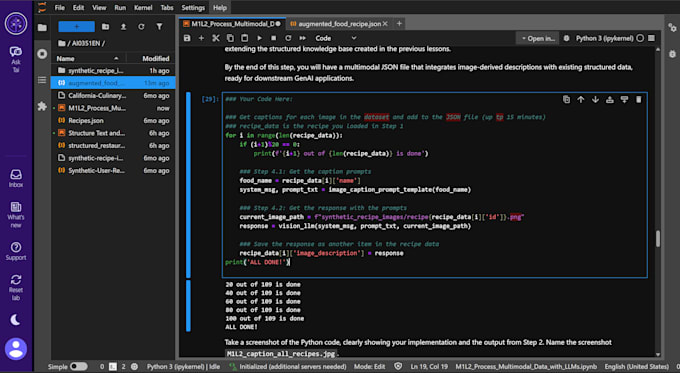Open Recipes.json file

click(x=113, y=121)
